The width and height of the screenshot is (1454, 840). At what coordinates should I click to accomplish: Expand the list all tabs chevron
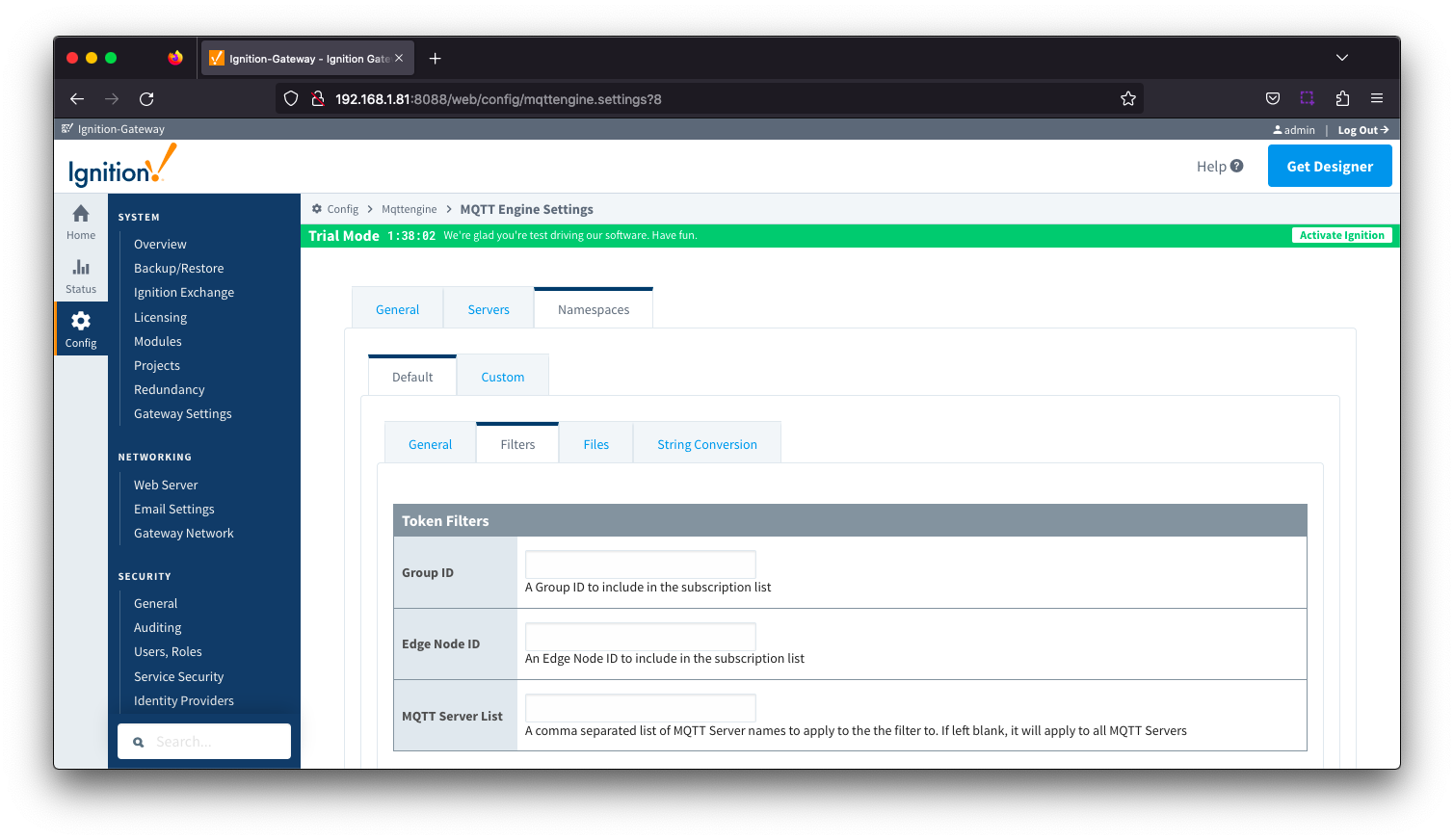1341,58
